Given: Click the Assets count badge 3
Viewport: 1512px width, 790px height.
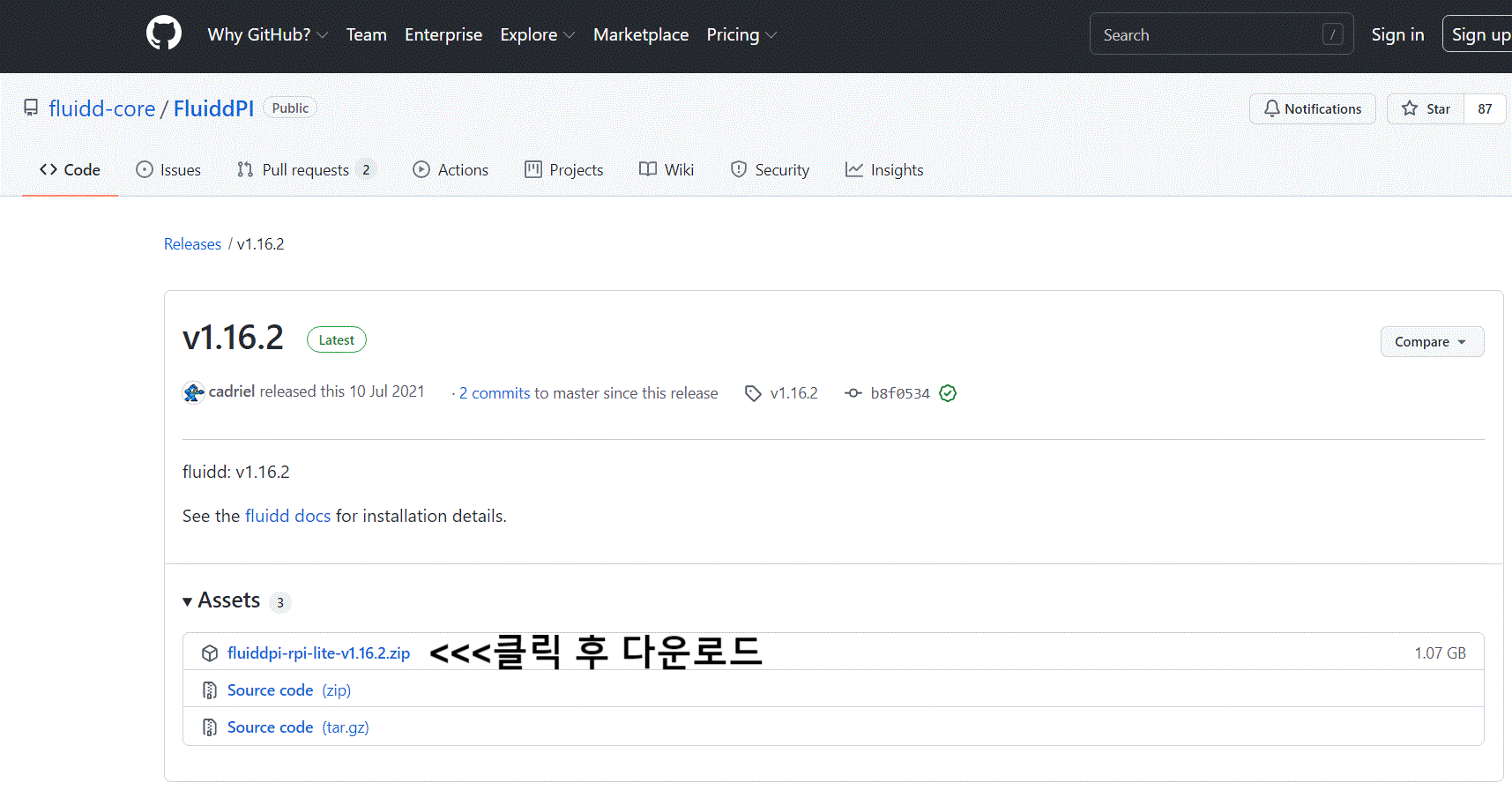Looking at the screenshot, I should 280,602.
